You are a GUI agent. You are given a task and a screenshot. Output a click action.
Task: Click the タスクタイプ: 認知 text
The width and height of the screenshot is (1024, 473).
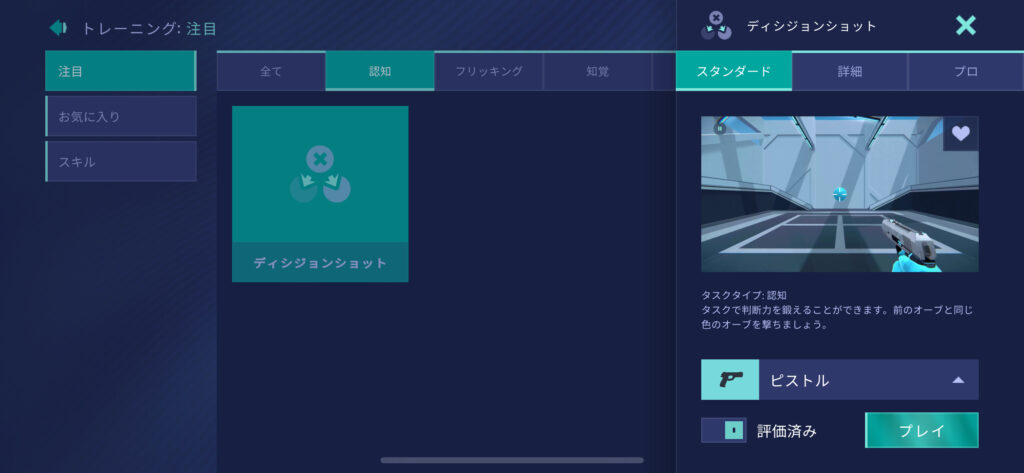tap(744, 295)
